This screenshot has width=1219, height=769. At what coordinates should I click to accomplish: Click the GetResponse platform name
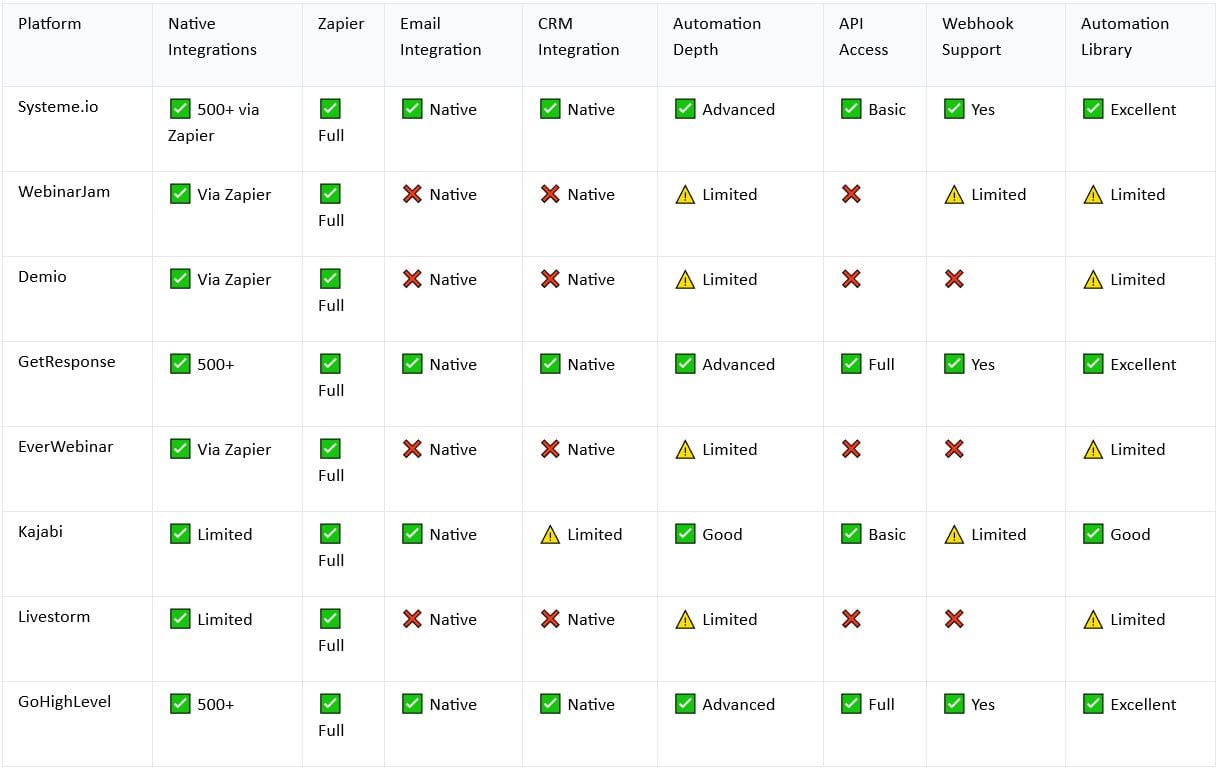(67, 362)
